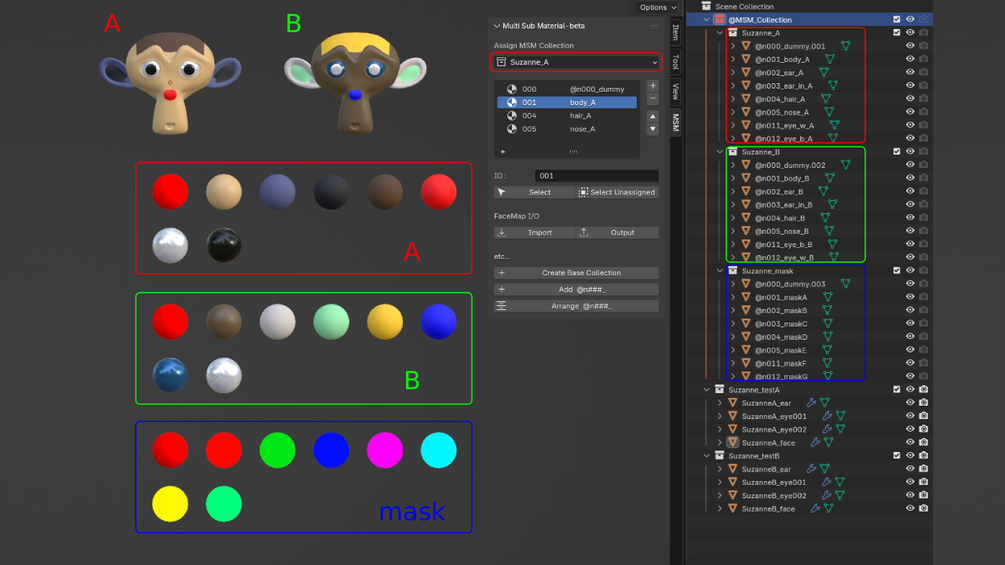
Task: Click the collection icon of Suzanne_mask
Action: tap(733, 271)
